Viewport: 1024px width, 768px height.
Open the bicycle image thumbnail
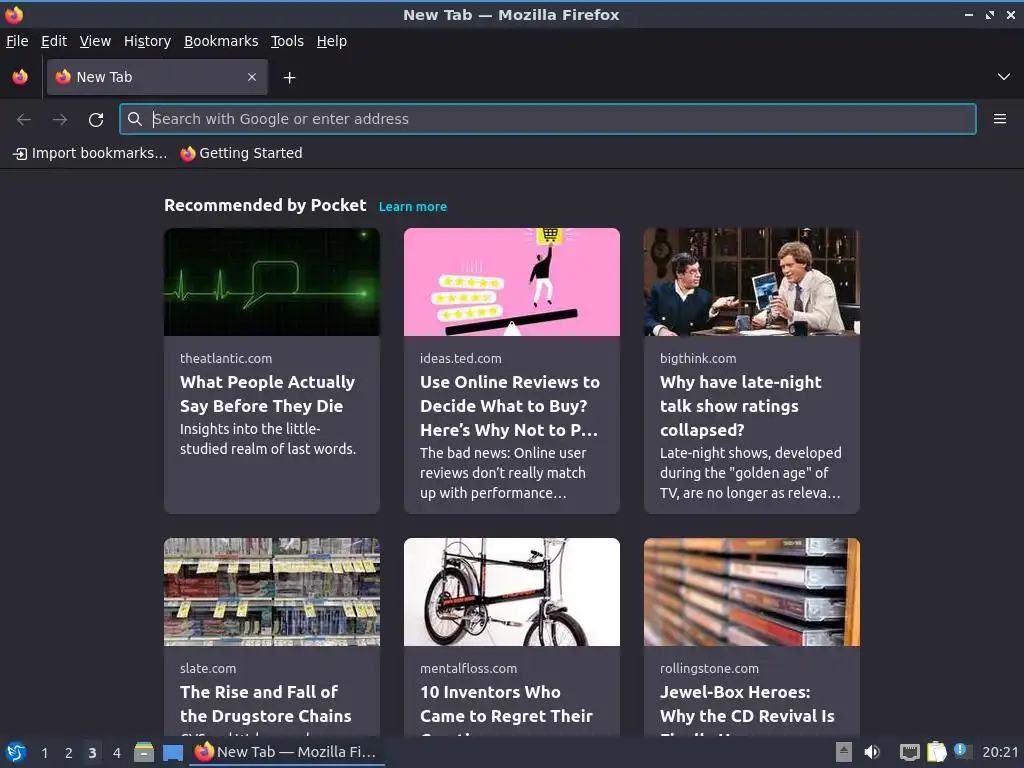click(511, 592)
